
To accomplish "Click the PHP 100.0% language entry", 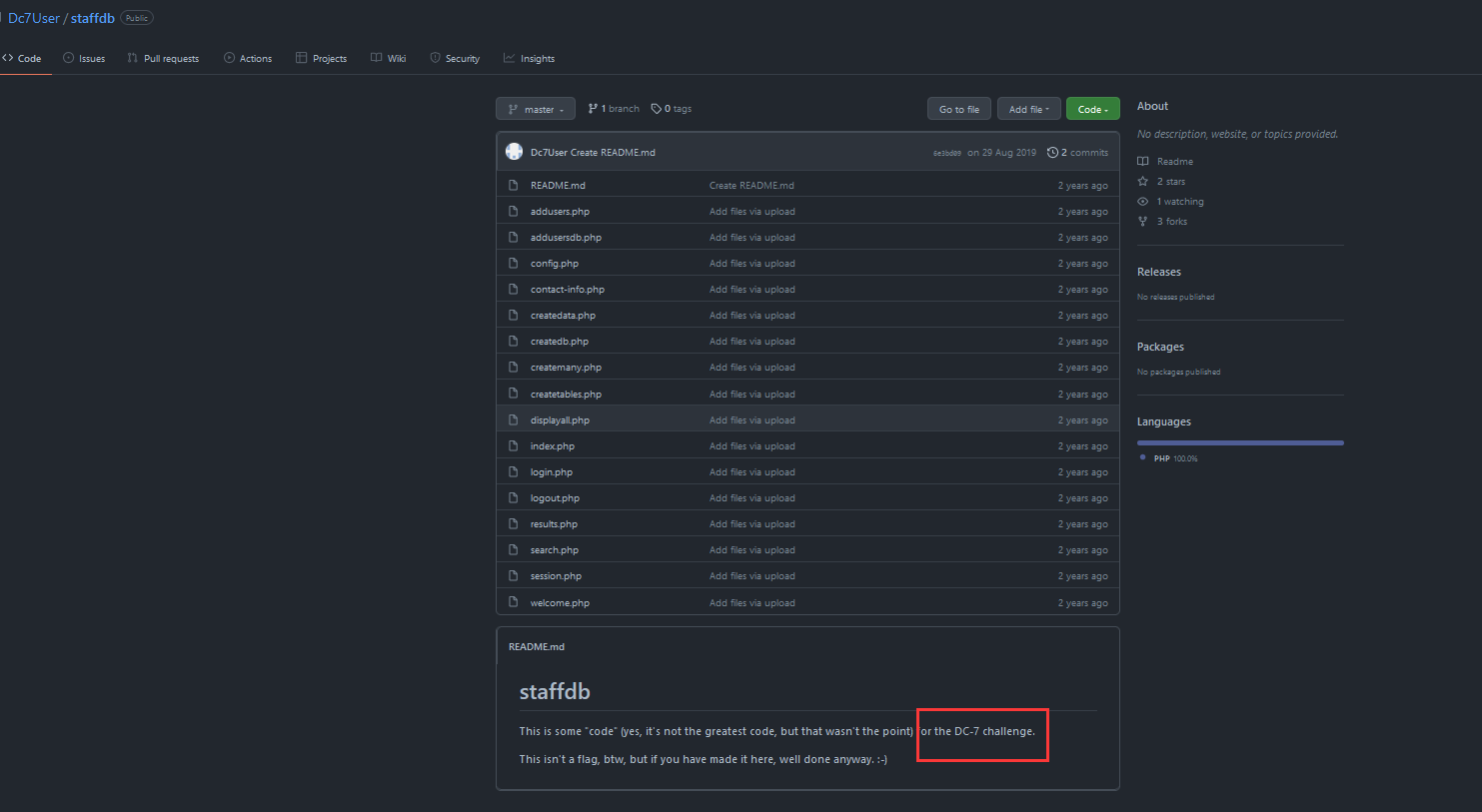I will pyautogui.click(x=1168, y=458).
